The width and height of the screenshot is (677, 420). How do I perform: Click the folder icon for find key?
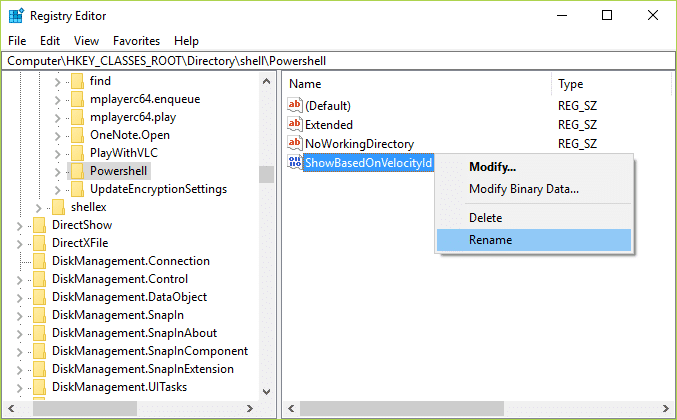pyautogui.click(x=77, y=81)
